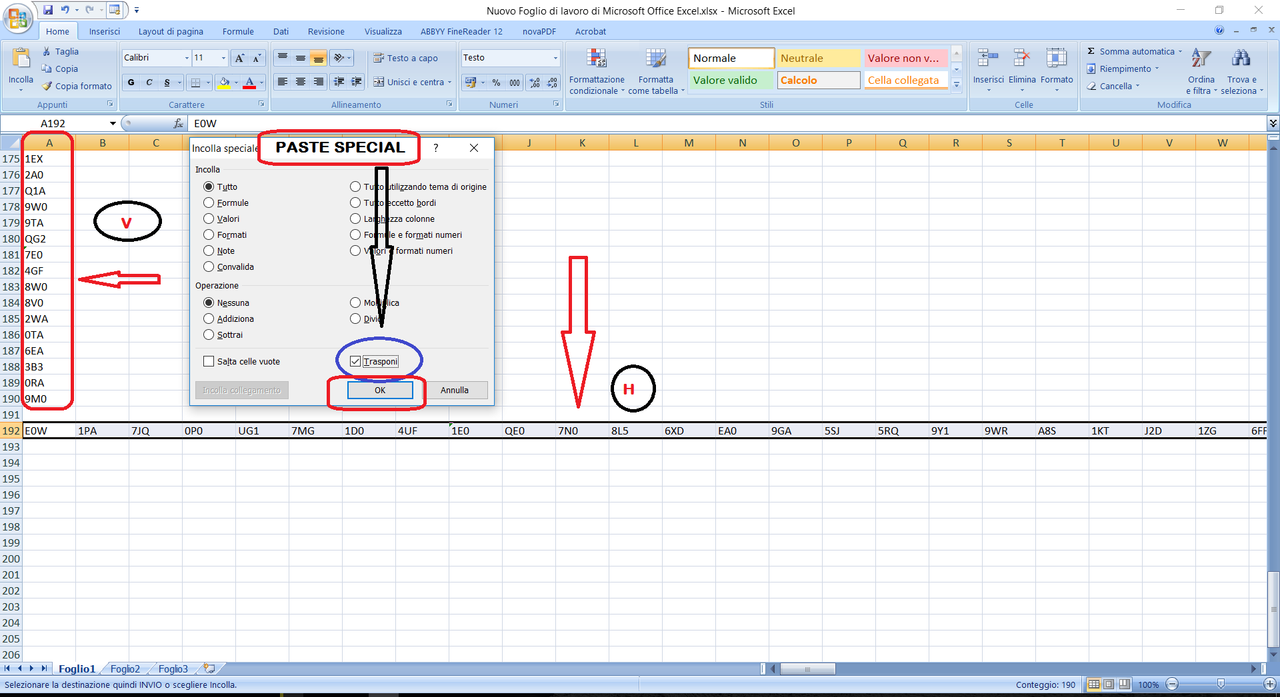
Task: Select Sottrai operation radio
Action: click(209, 335)
